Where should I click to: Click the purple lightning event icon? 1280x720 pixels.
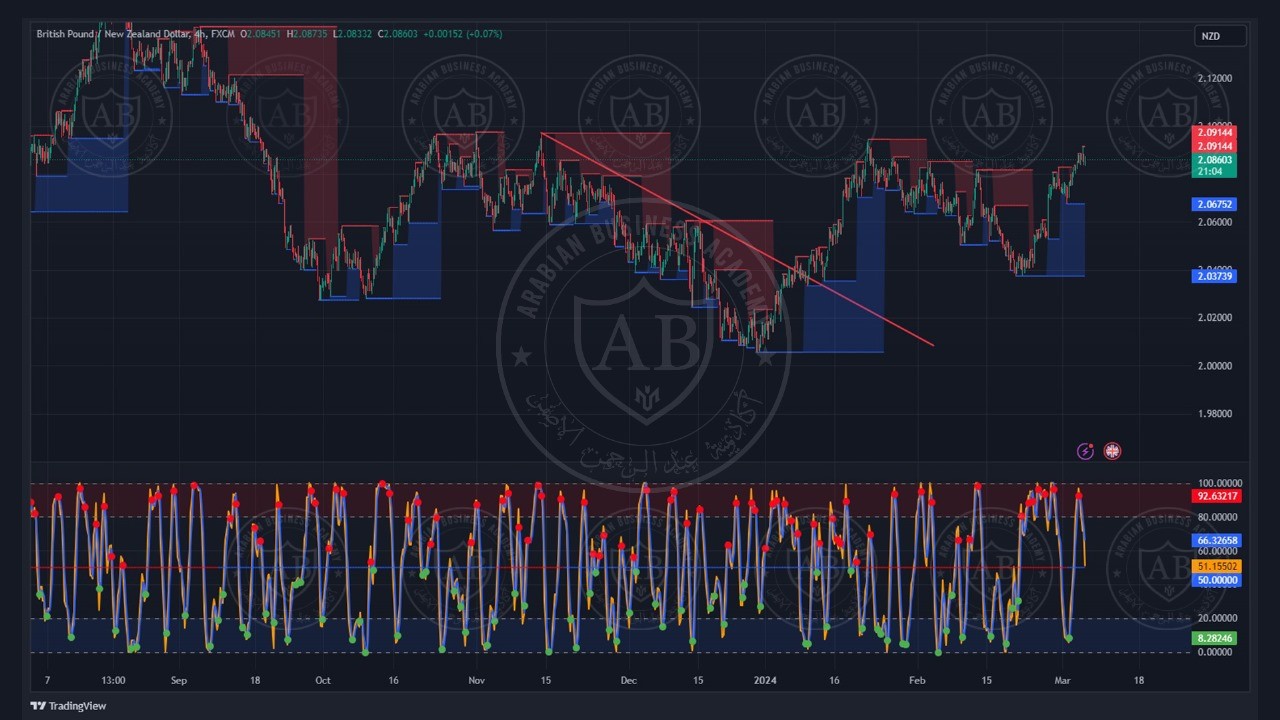1085,452
